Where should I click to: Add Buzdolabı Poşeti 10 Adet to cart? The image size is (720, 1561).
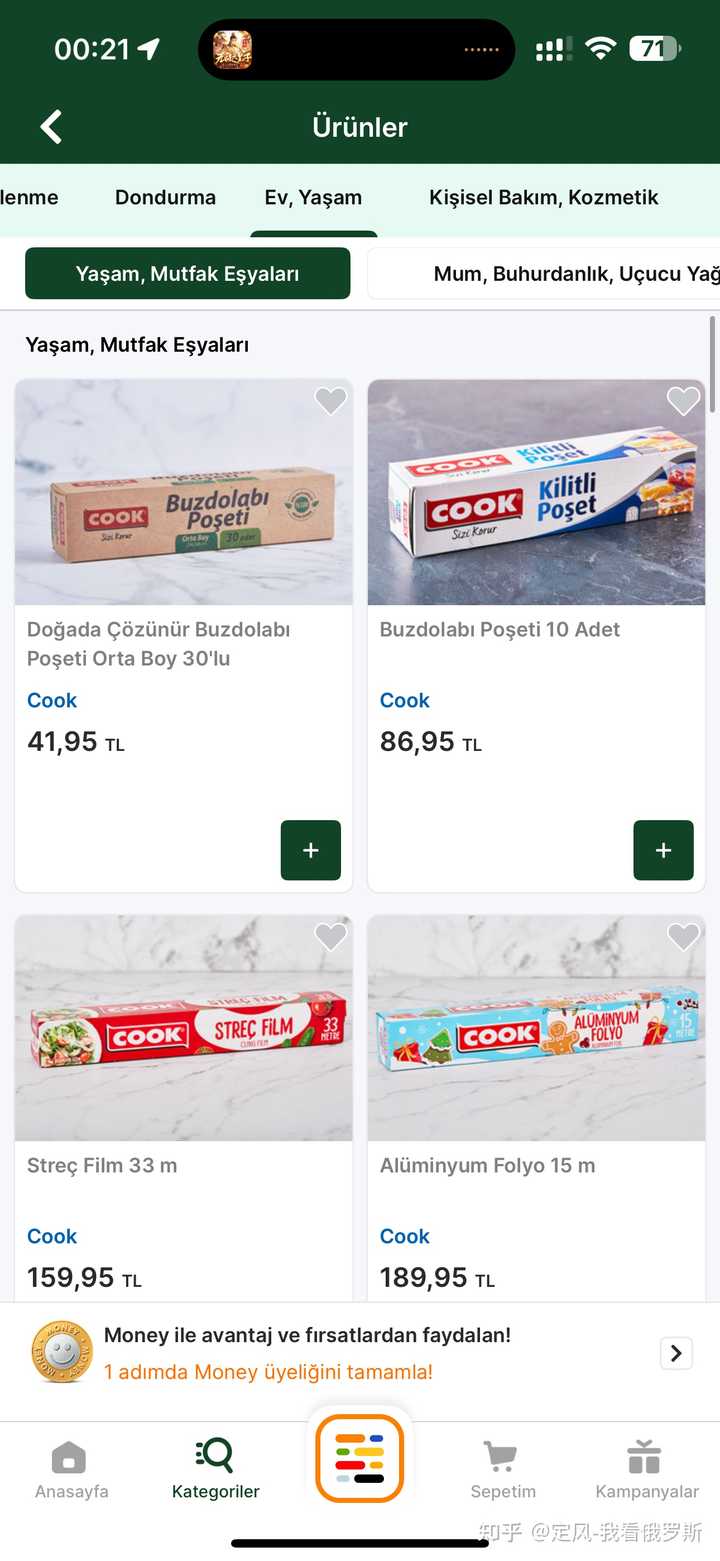tap(663, 850)
